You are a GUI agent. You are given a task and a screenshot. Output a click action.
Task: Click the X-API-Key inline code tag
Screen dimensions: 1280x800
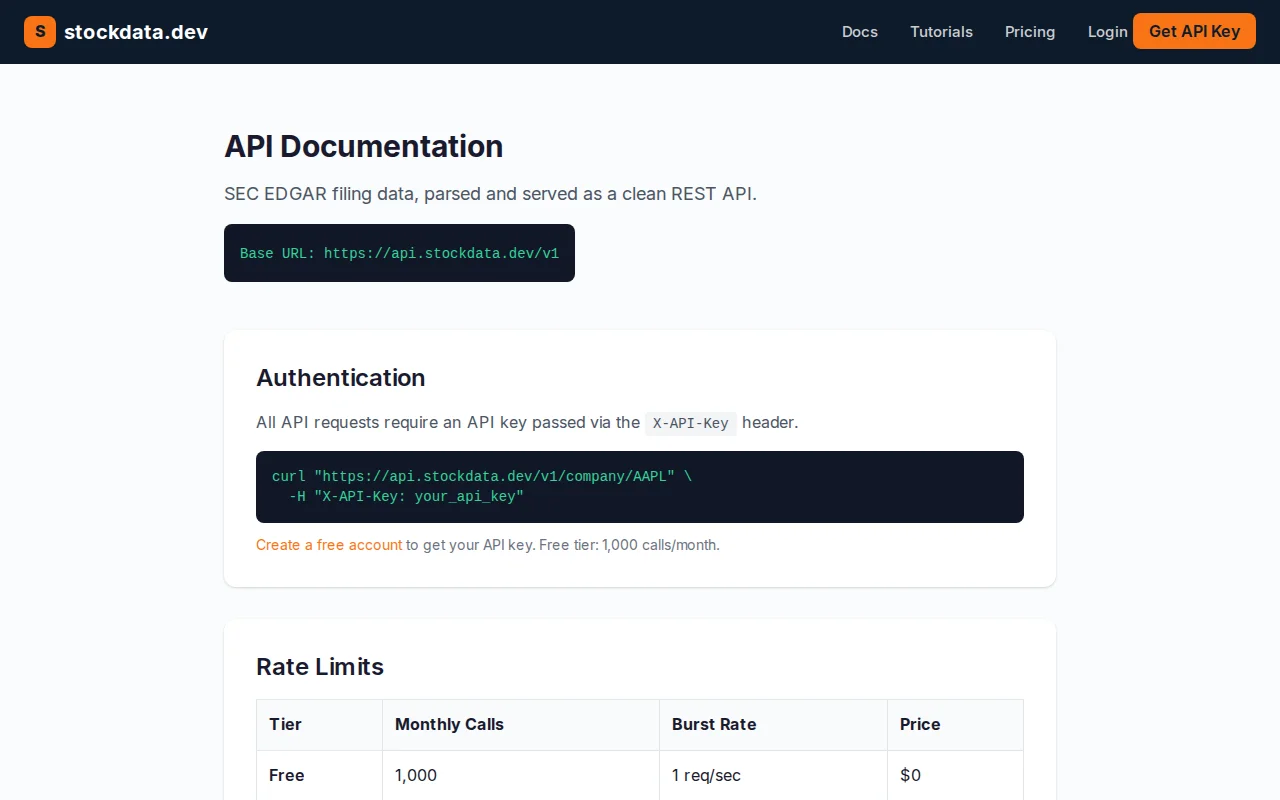point(690,423)
